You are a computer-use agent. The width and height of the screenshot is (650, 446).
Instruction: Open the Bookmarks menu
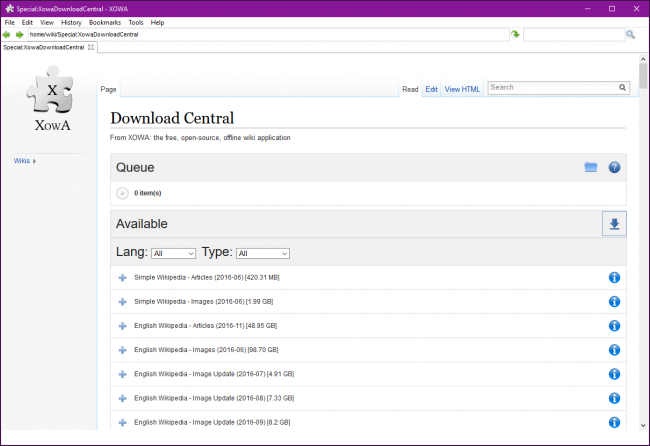[x=105, y=22]
